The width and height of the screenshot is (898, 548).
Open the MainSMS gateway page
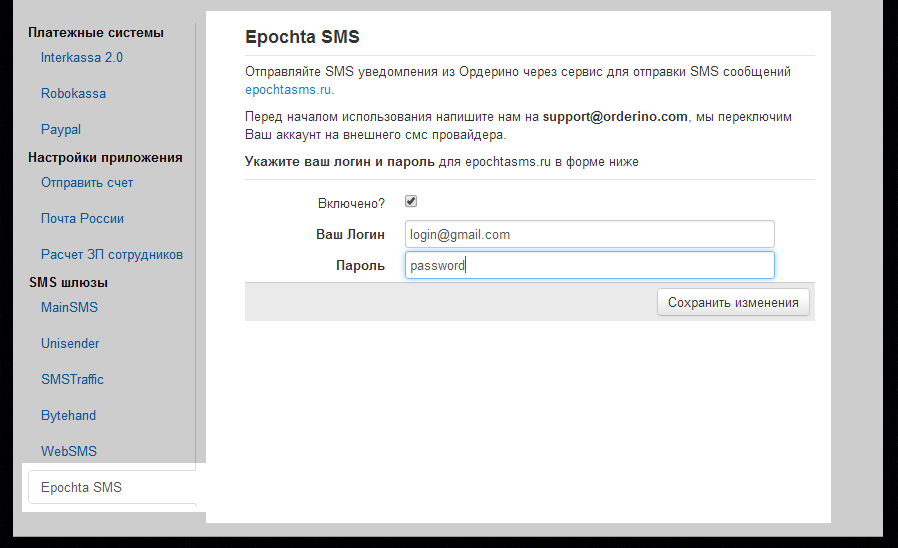(x=69, y=307)
